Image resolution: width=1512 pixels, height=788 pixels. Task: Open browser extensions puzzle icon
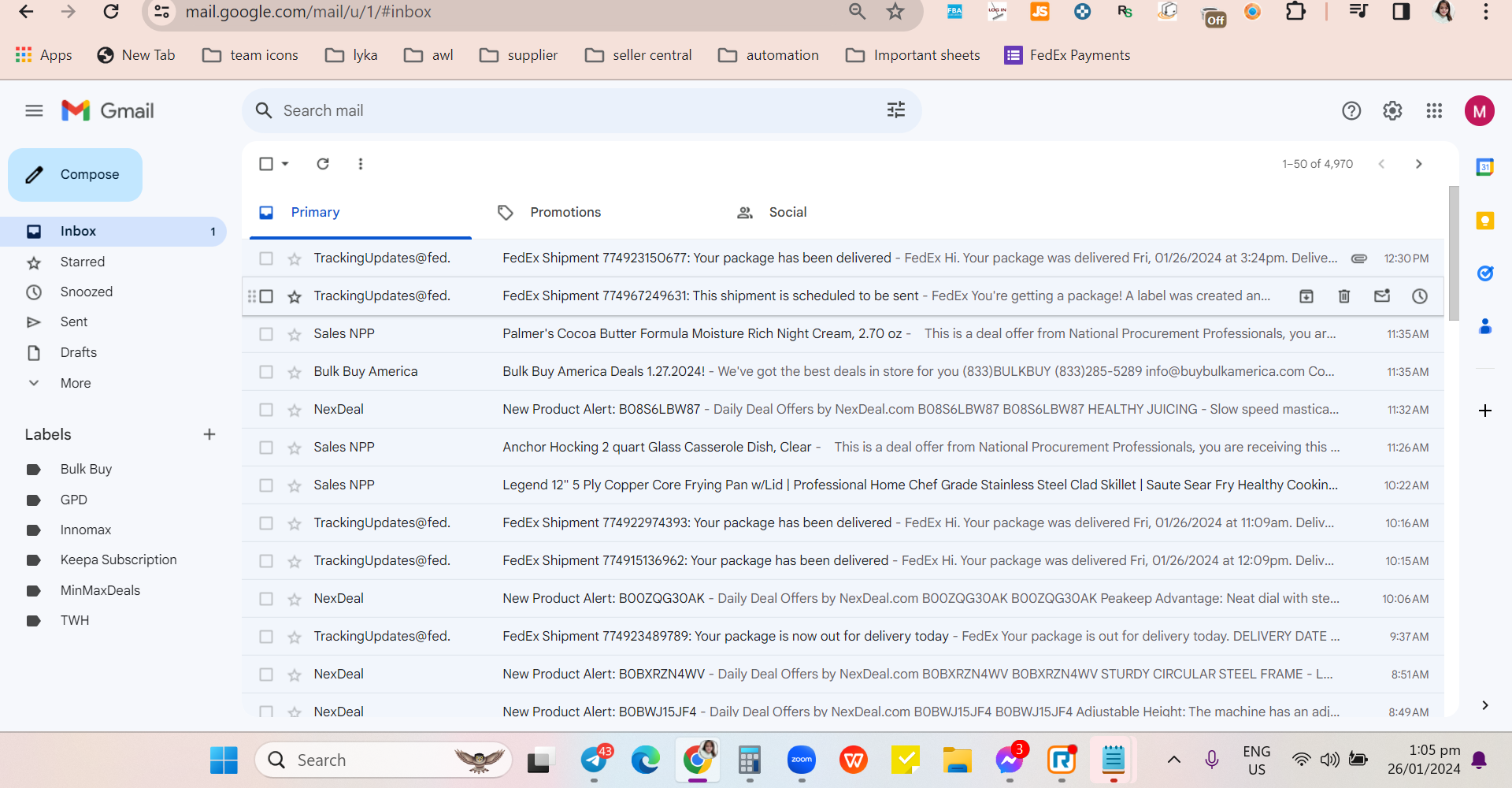[1295, 11]
